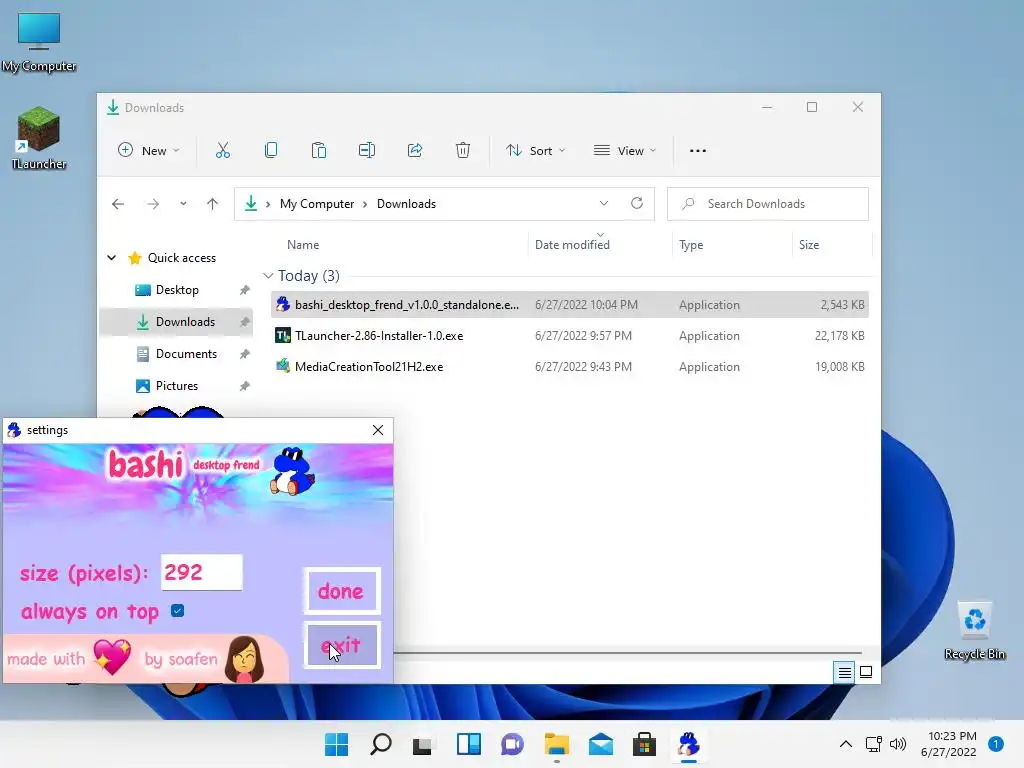
Task: Sort by Date modified column header
Action: 572,245
